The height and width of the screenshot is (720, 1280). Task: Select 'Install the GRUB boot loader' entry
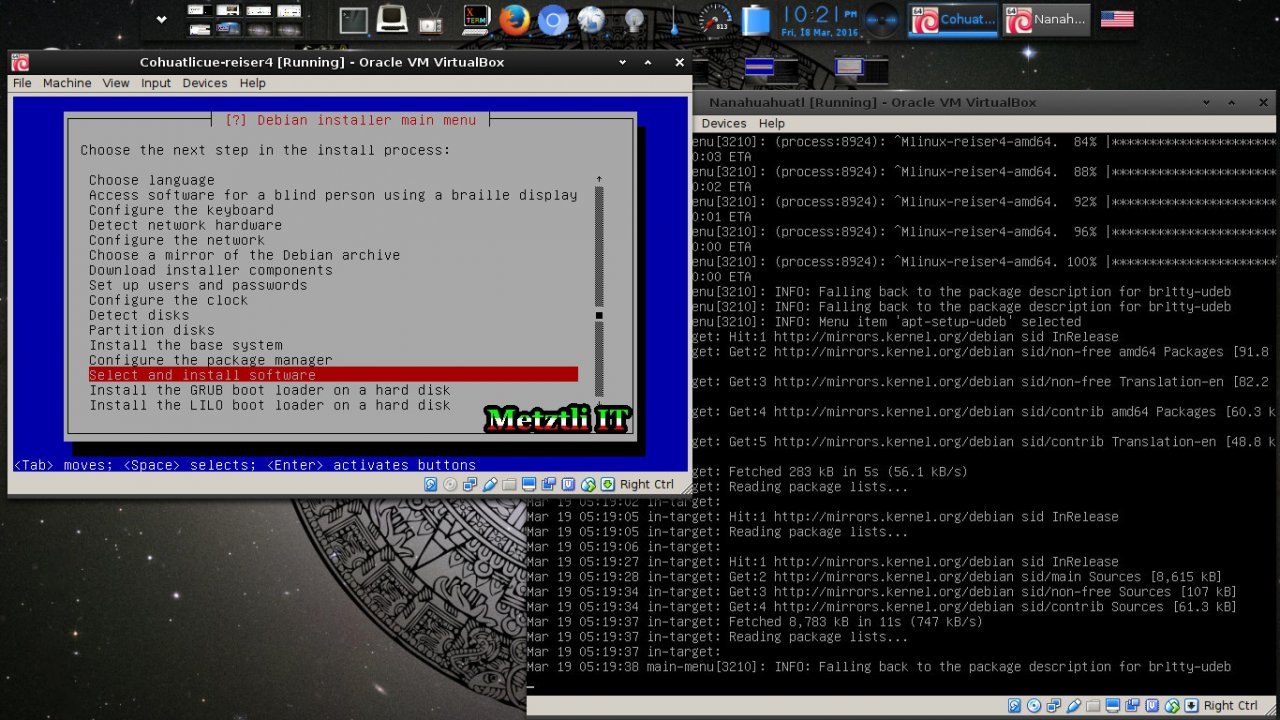point(269,390)
